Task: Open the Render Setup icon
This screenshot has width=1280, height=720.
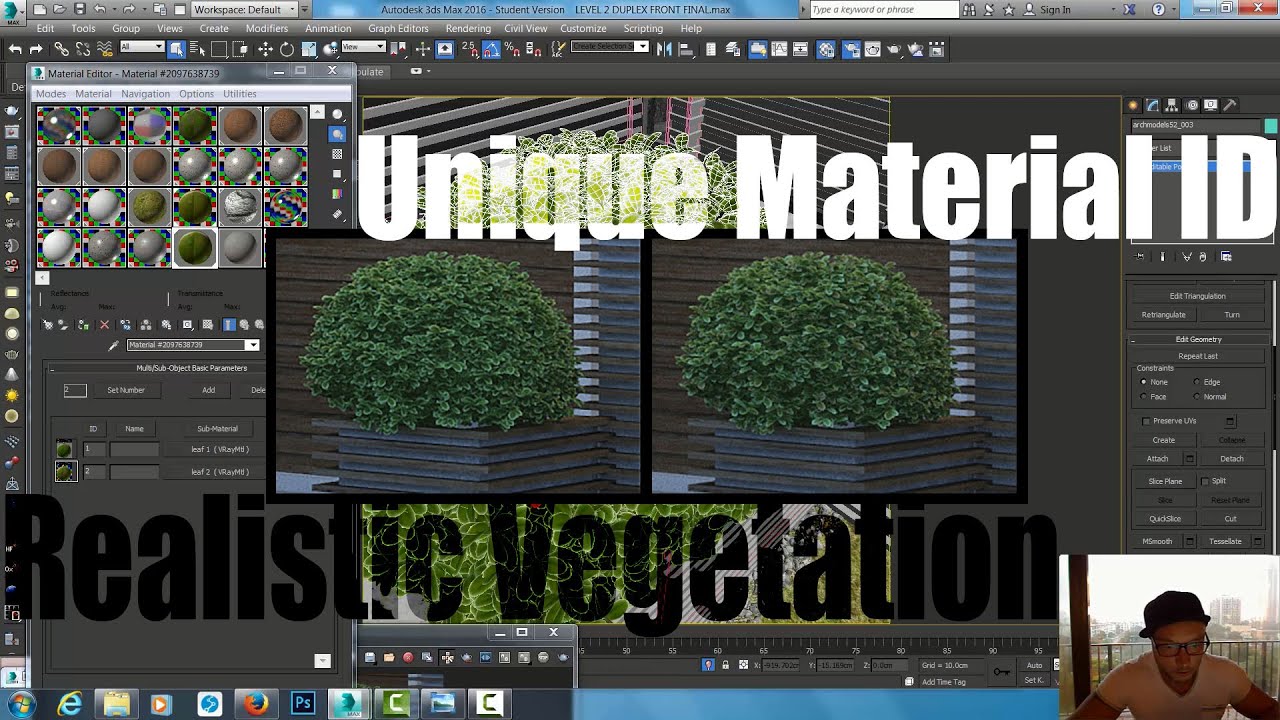Action: (852, 49)
